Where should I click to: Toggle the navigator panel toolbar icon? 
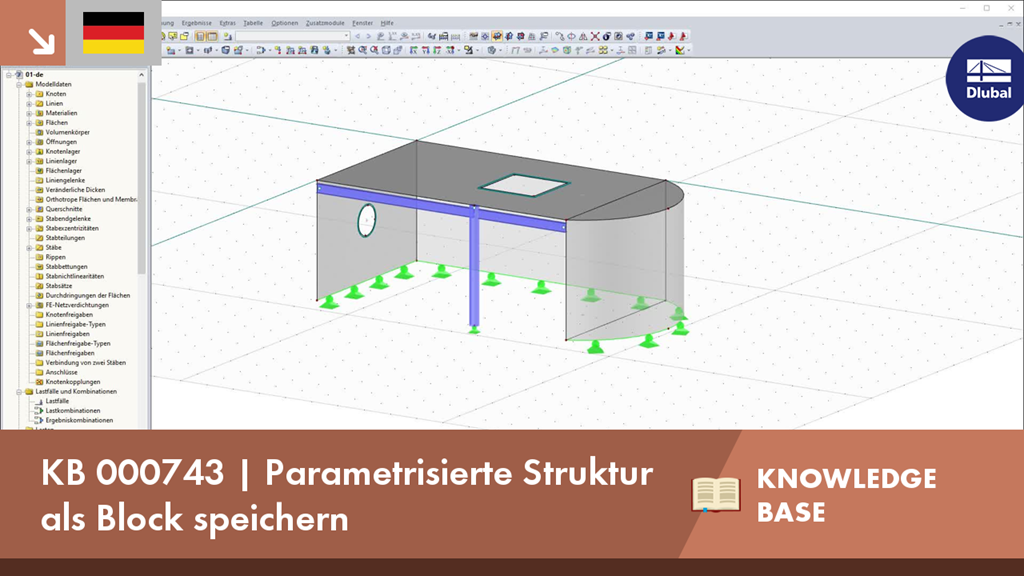(200, 37)
